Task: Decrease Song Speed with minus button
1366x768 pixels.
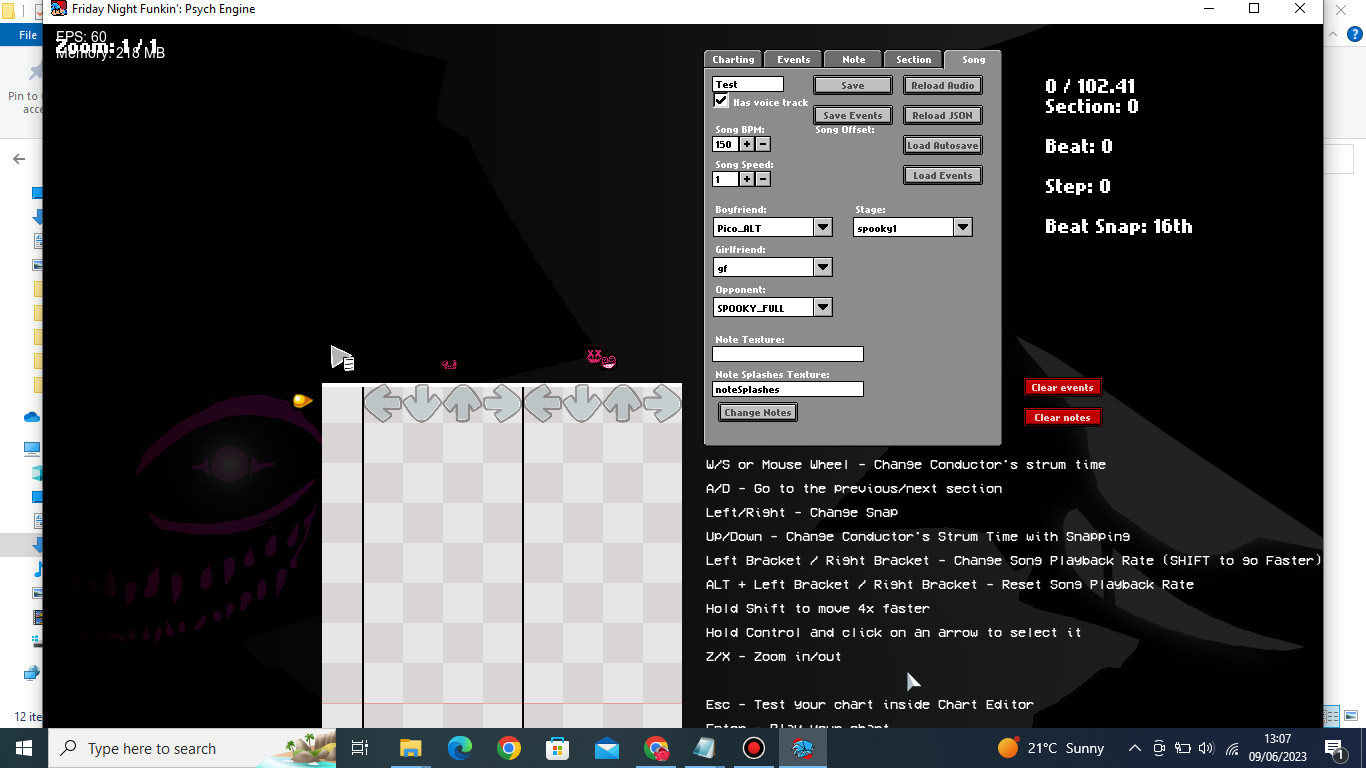Action: 763,179
